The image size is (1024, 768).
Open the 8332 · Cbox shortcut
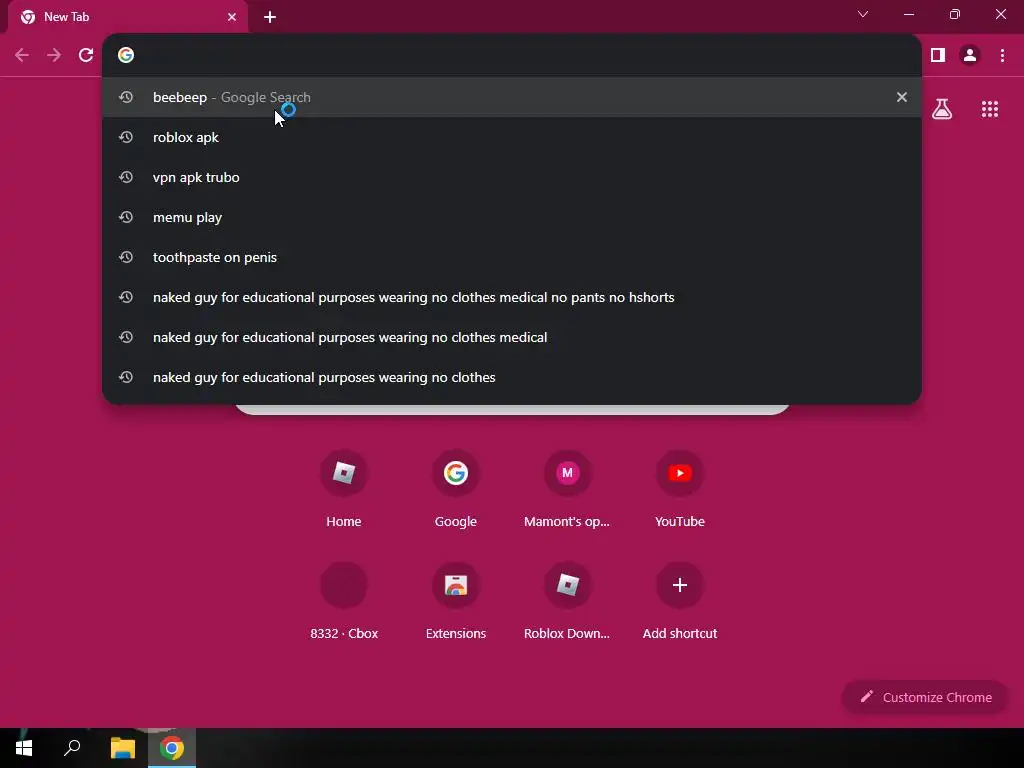coord(344,601)
